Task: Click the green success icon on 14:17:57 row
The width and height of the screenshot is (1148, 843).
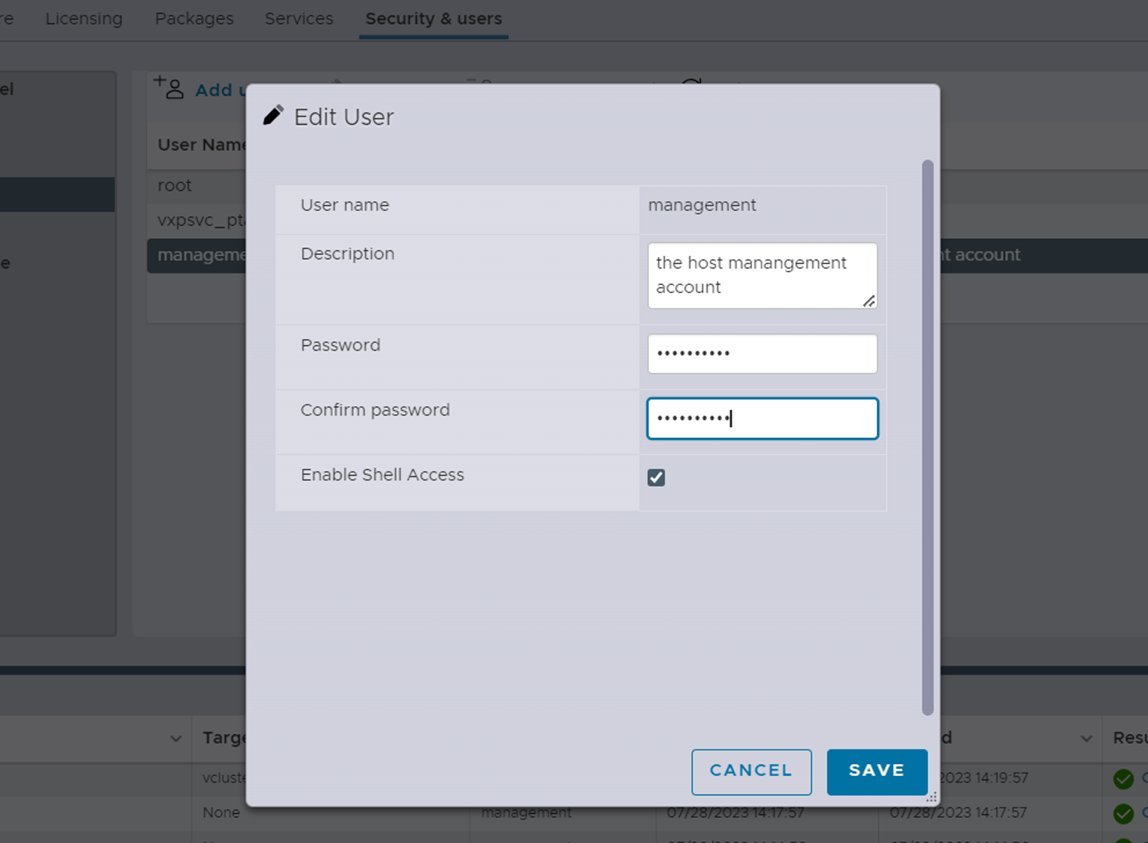Action: [x=1123, y=813]
